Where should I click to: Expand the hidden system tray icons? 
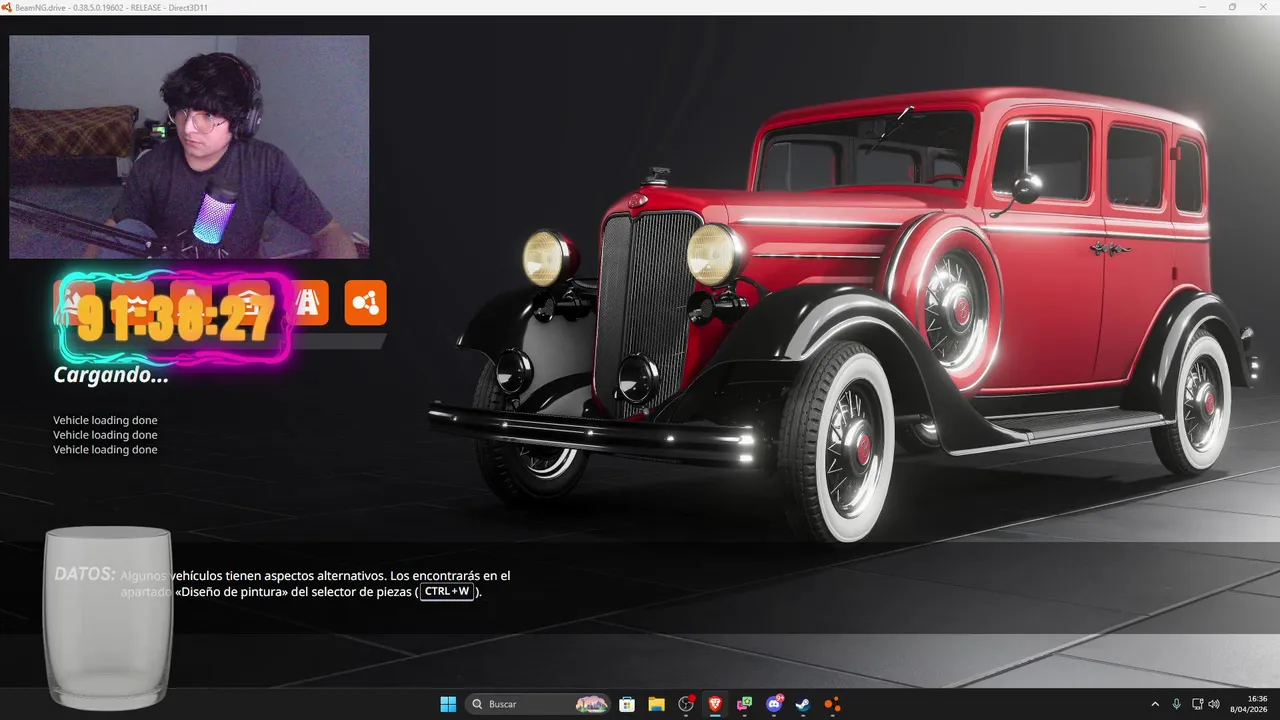[1155, 704]
